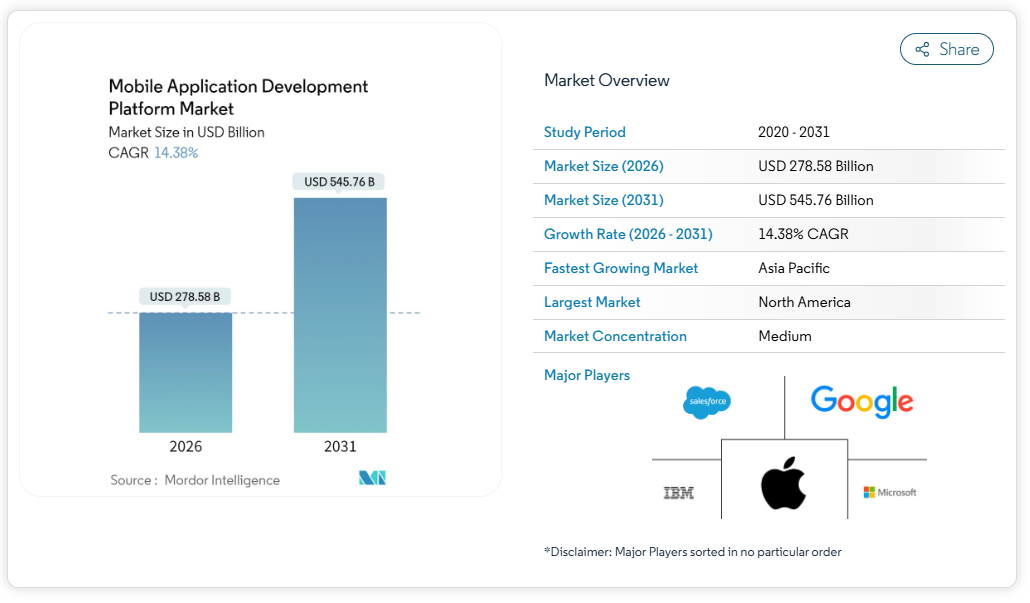Click the Market Concentration label
The width and height of the screenshot is (1030, 603).
[615, 336]
